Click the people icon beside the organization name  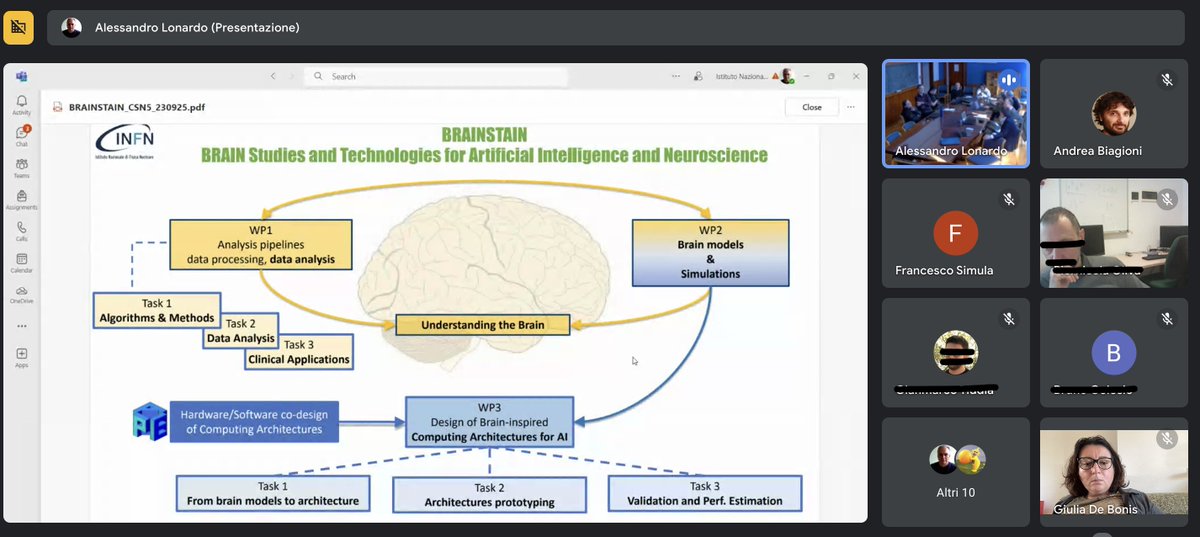point(697,76)
